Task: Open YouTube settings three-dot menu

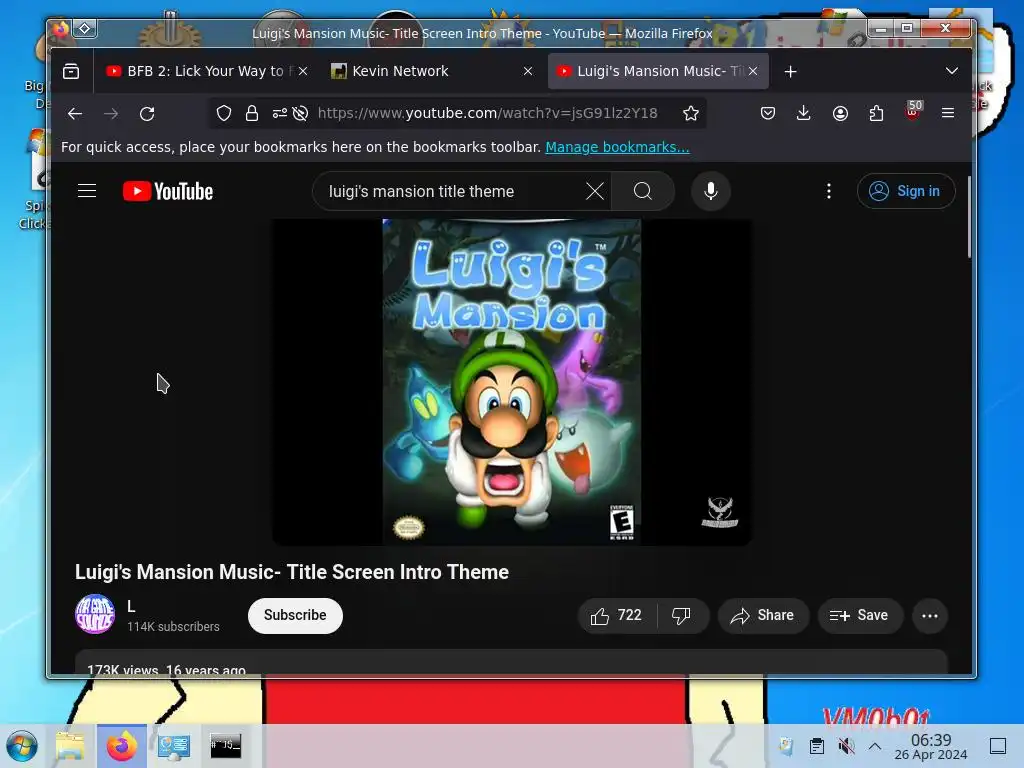Action: [x=829, y=191]
